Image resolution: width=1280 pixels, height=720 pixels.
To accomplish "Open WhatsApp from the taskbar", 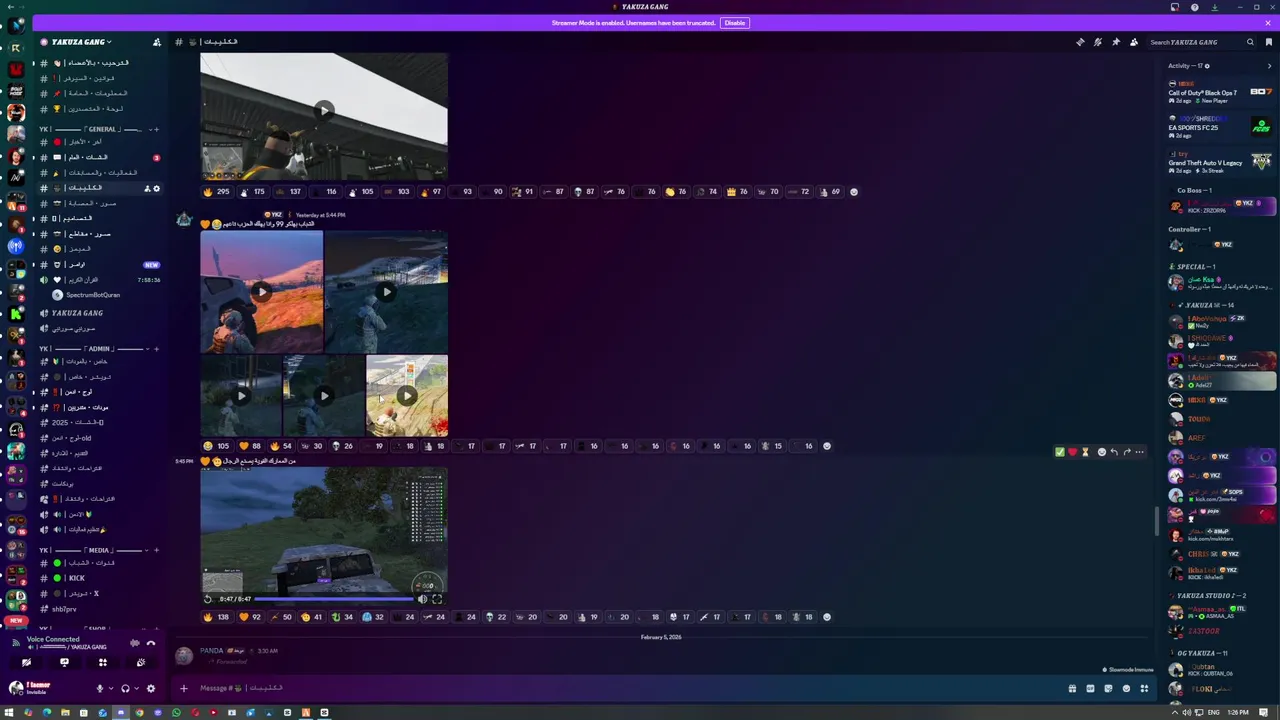I will [176, 713].
